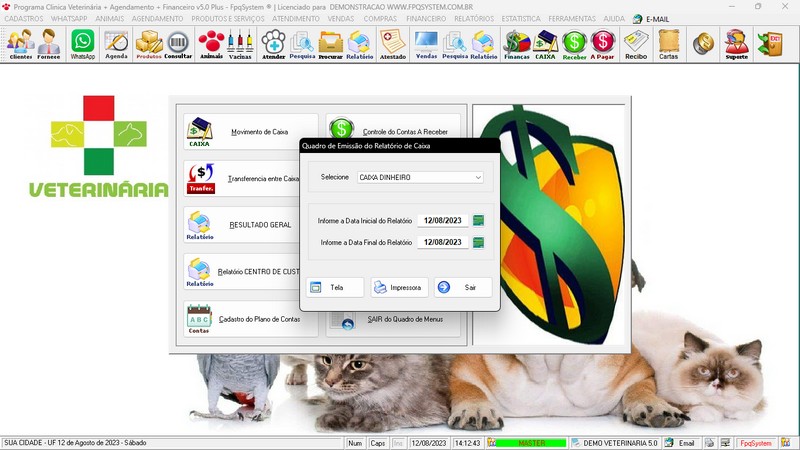This screenshot has height=450, width=800.
Task: Click the green Receber dollar icon
Action: coord(574,44)
